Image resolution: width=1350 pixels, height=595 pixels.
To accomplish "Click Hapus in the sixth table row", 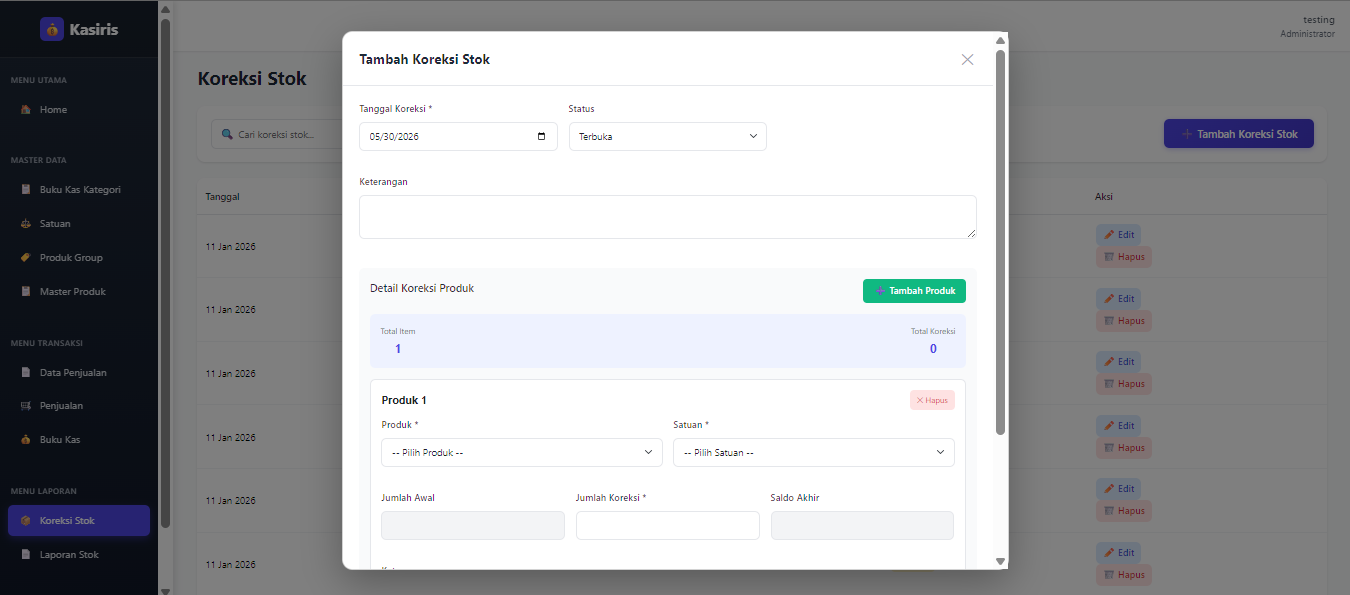I will [x=1124, y=575].
